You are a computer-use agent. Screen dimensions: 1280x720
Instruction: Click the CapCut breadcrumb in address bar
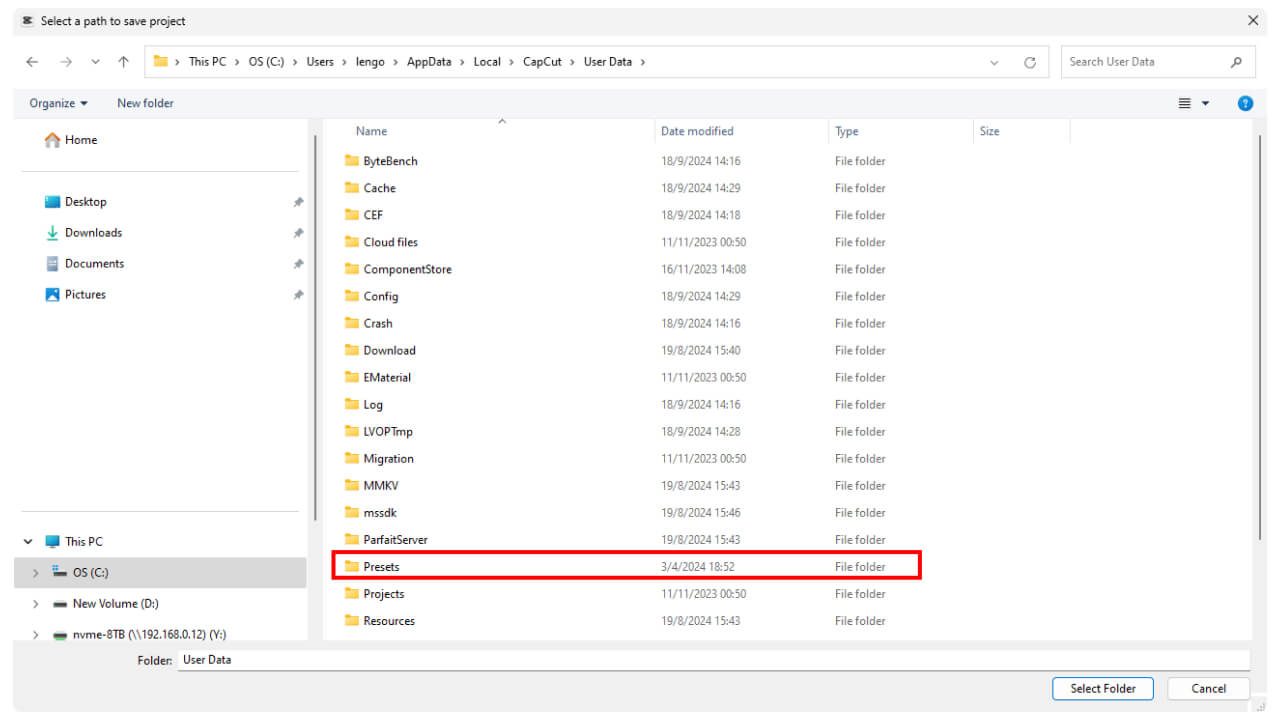[542, 62]
